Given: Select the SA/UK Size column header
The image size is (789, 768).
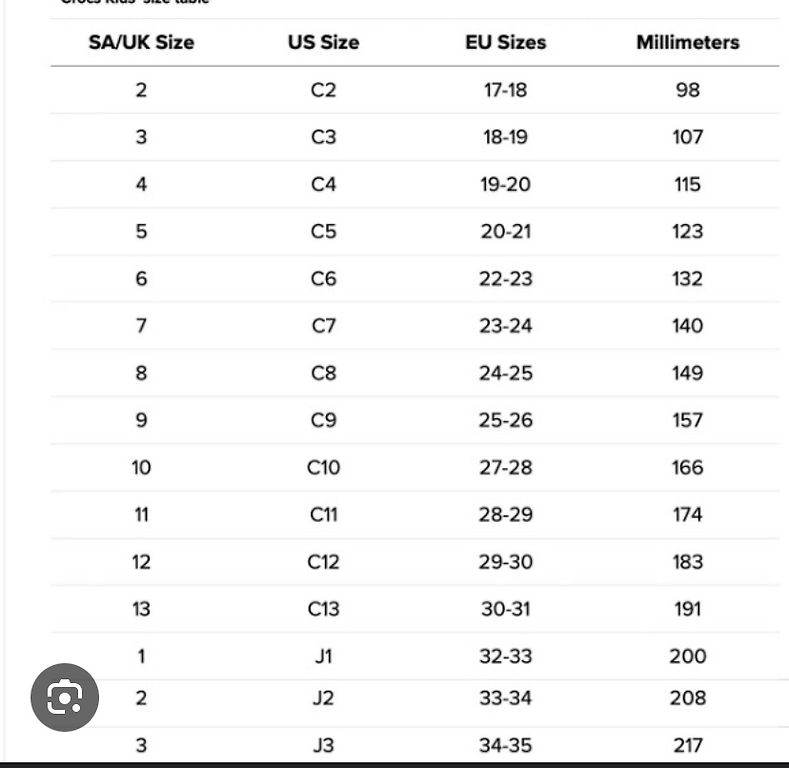Looking at the screenshot, I should (x=141, y=42).
